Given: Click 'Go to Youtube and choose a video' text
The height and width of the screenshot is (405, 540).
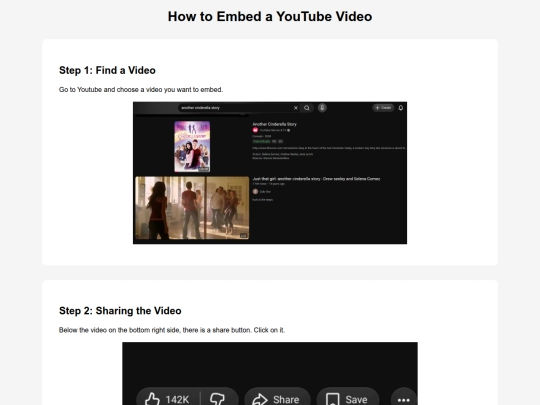Looking at the screenshot, I should pyautogui.click(x=141, y=90).
